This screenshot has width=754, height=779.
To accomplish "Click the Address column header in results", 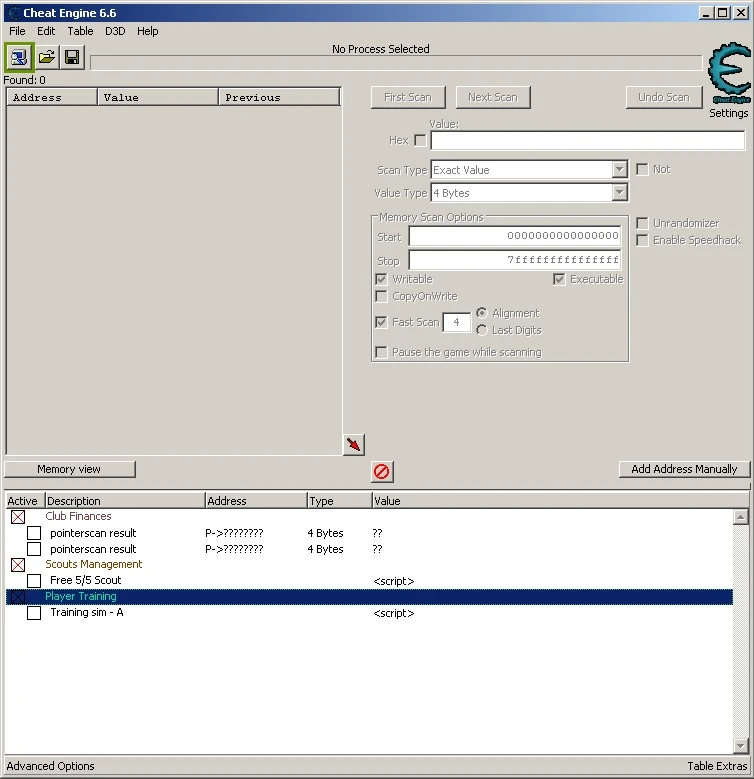I will tap(52, 97).
